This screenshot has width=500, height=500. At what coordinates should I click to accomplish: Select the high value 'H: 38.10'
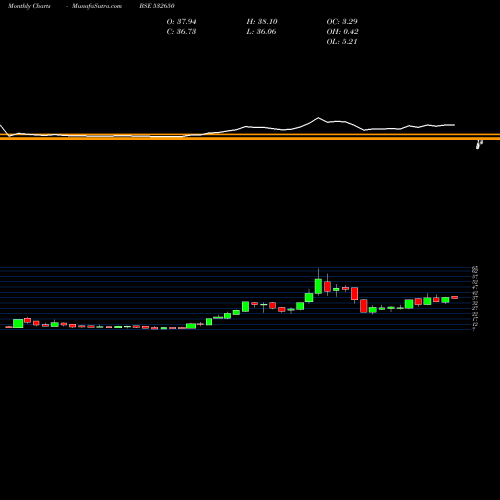tap(262, 22)
